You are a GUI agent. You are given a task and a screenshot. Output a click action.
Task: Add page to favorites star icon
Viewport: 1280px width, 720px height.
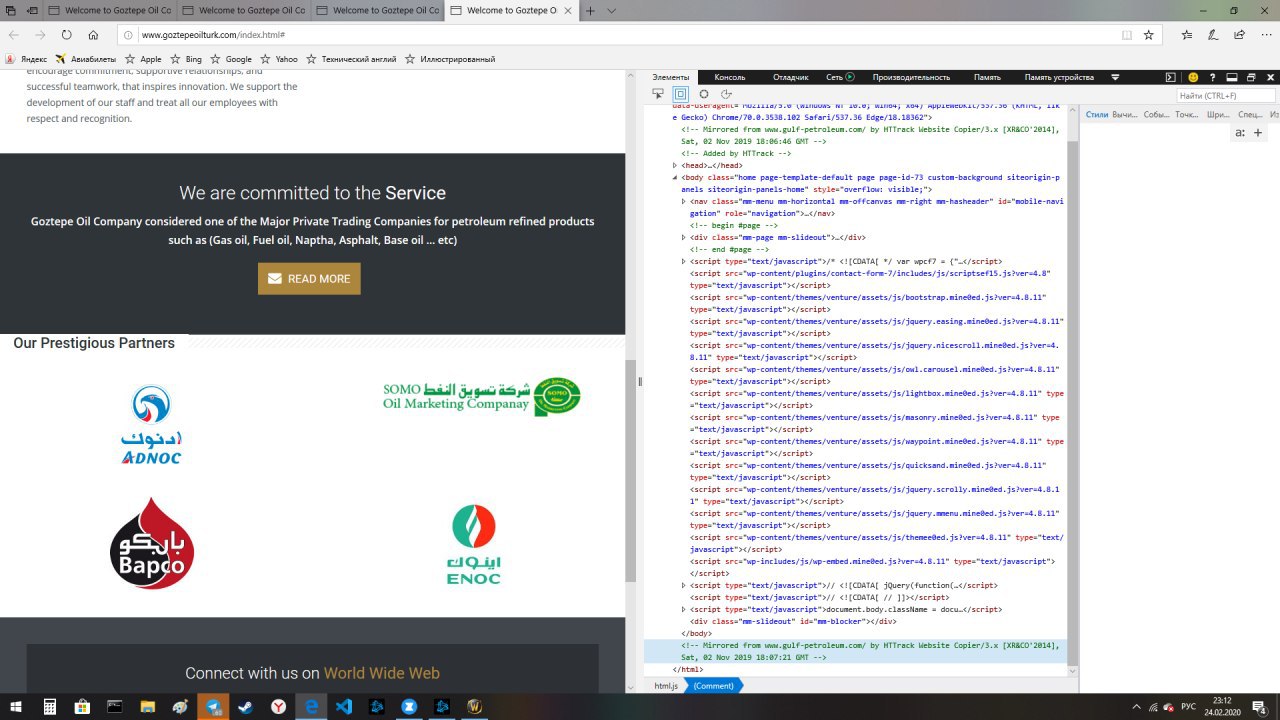point(1148,34)
